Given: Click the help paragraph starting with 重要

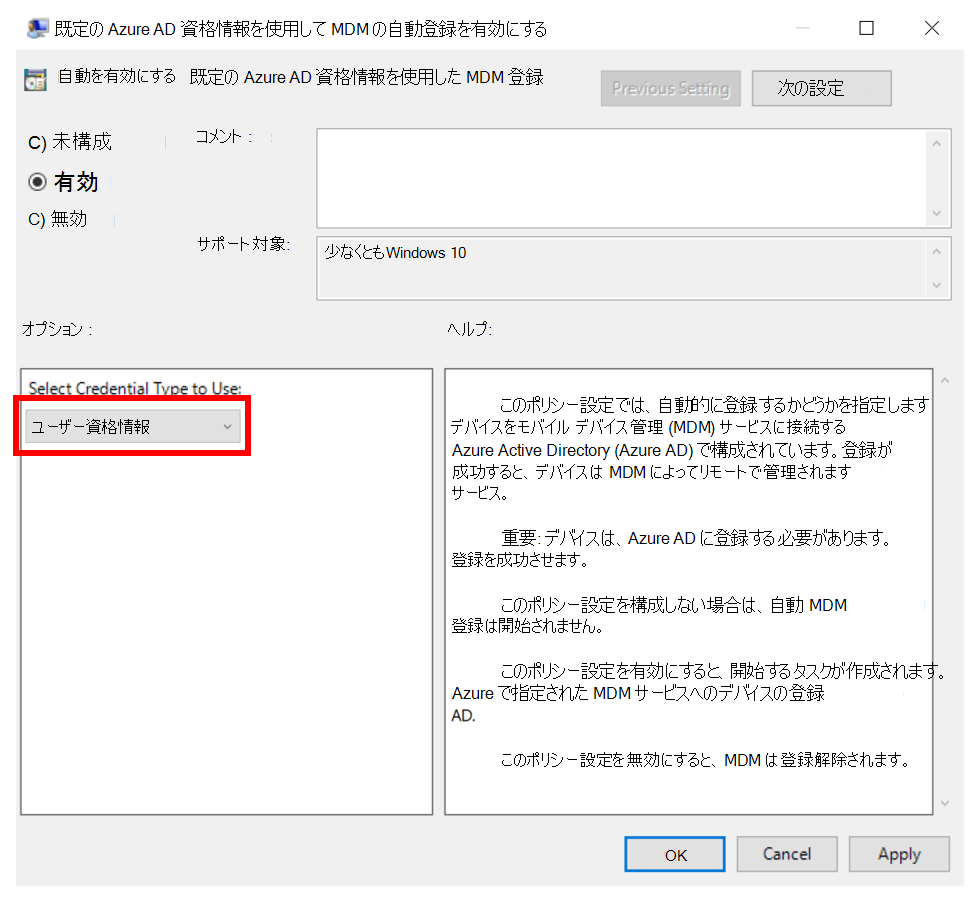Looking at the screenshot, I should pyautogui.click(x=671, y=549).
